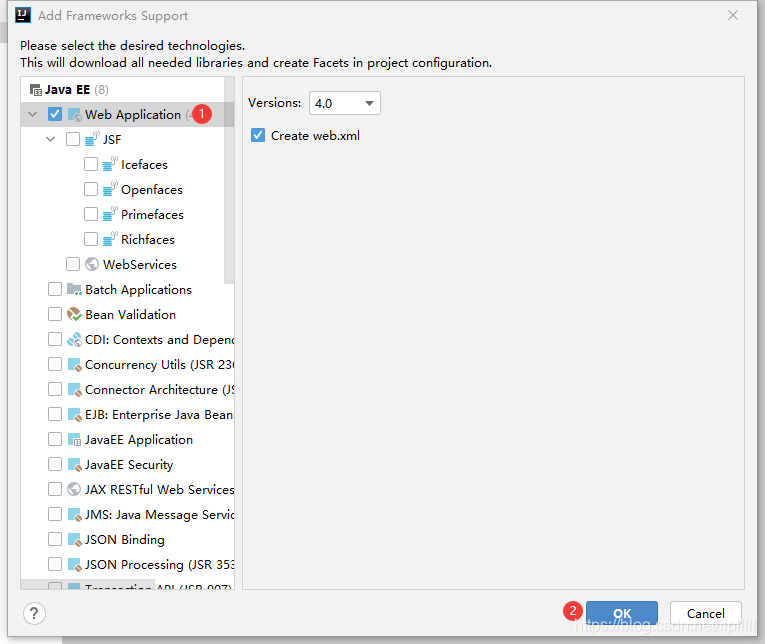Click the Web Application framework icon
The image size is (765, 644).
[x=74, y=115]
